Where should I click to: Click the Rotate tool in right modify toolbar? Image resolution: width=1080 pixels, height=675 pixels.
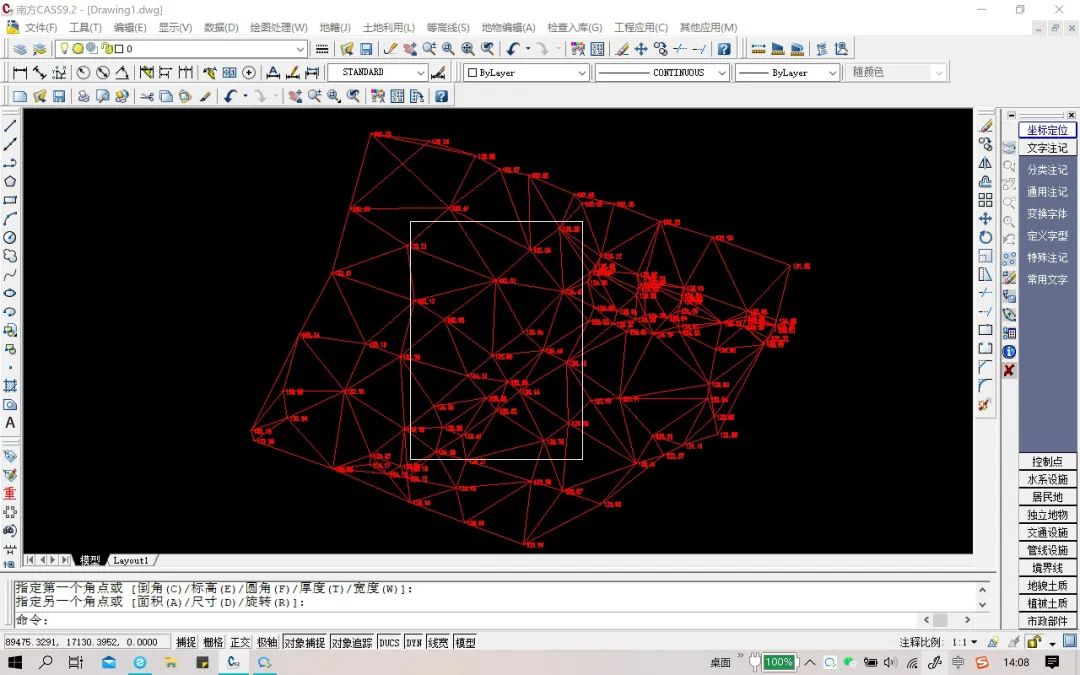[x=986, y=237]
